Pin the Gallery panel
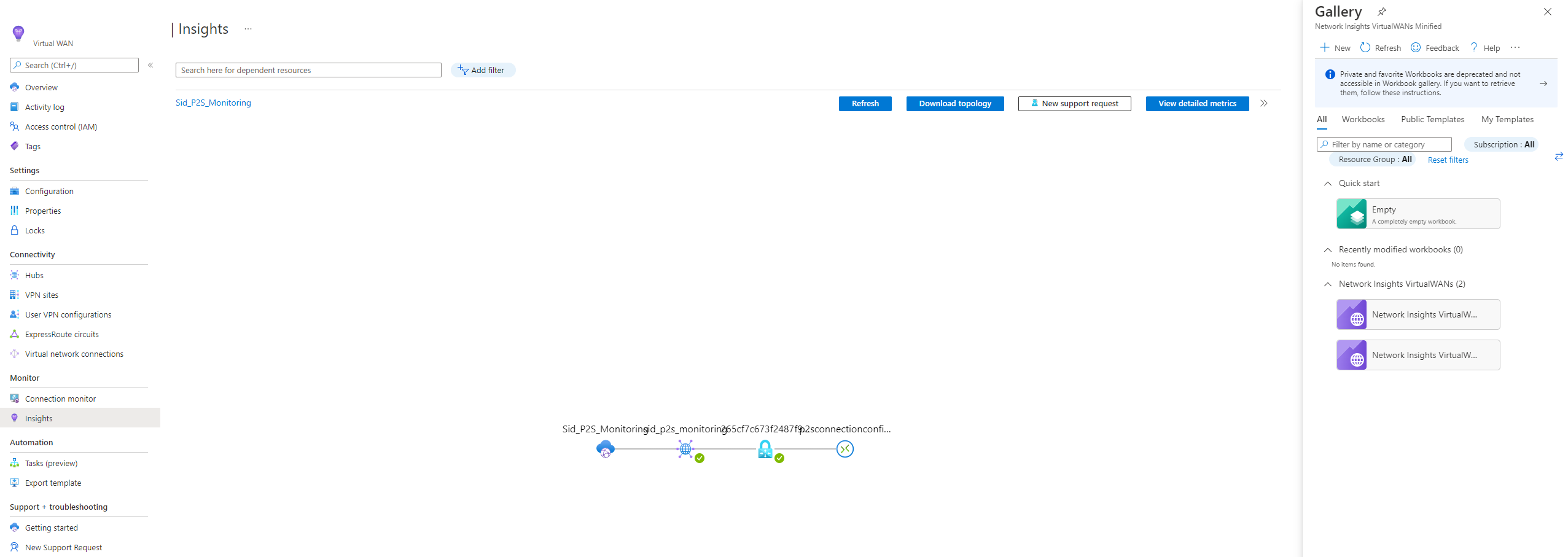This screenshot has width=1568, height=557. pyautogui.click(x=1381, y=12)
